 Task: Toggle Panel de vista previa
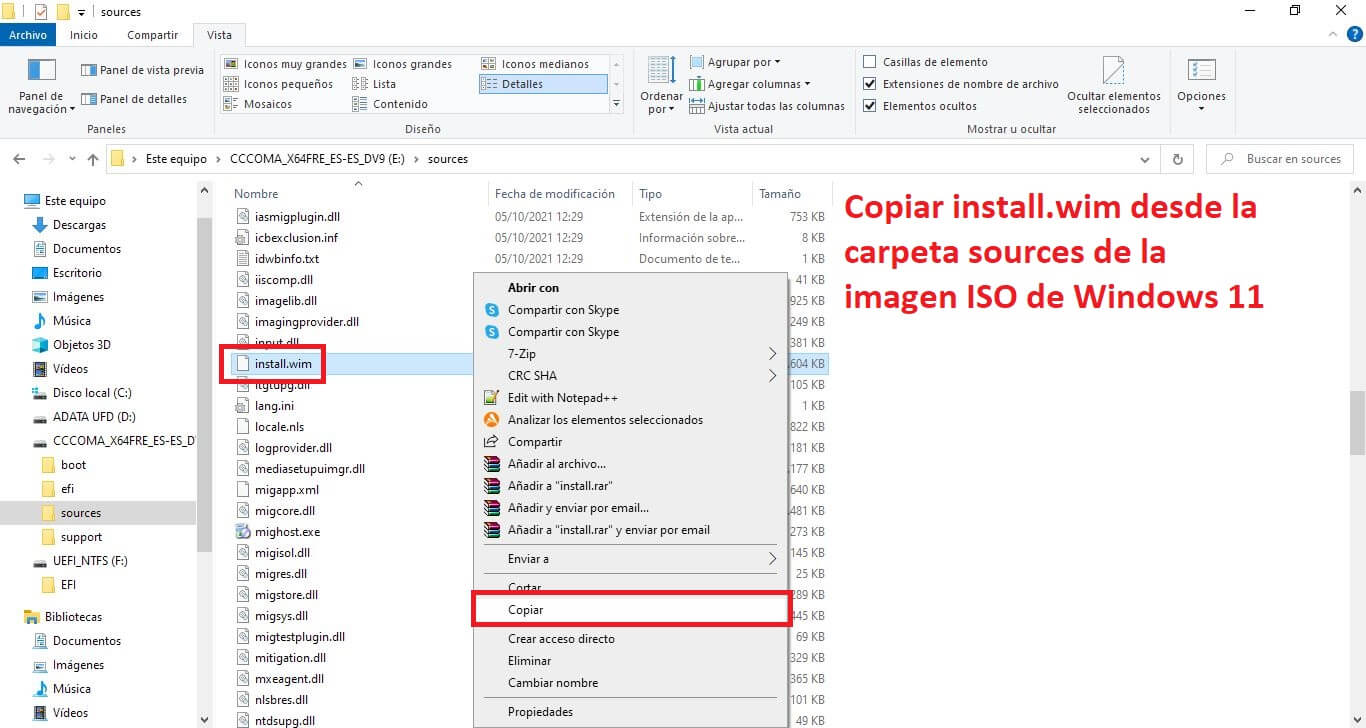142,70
